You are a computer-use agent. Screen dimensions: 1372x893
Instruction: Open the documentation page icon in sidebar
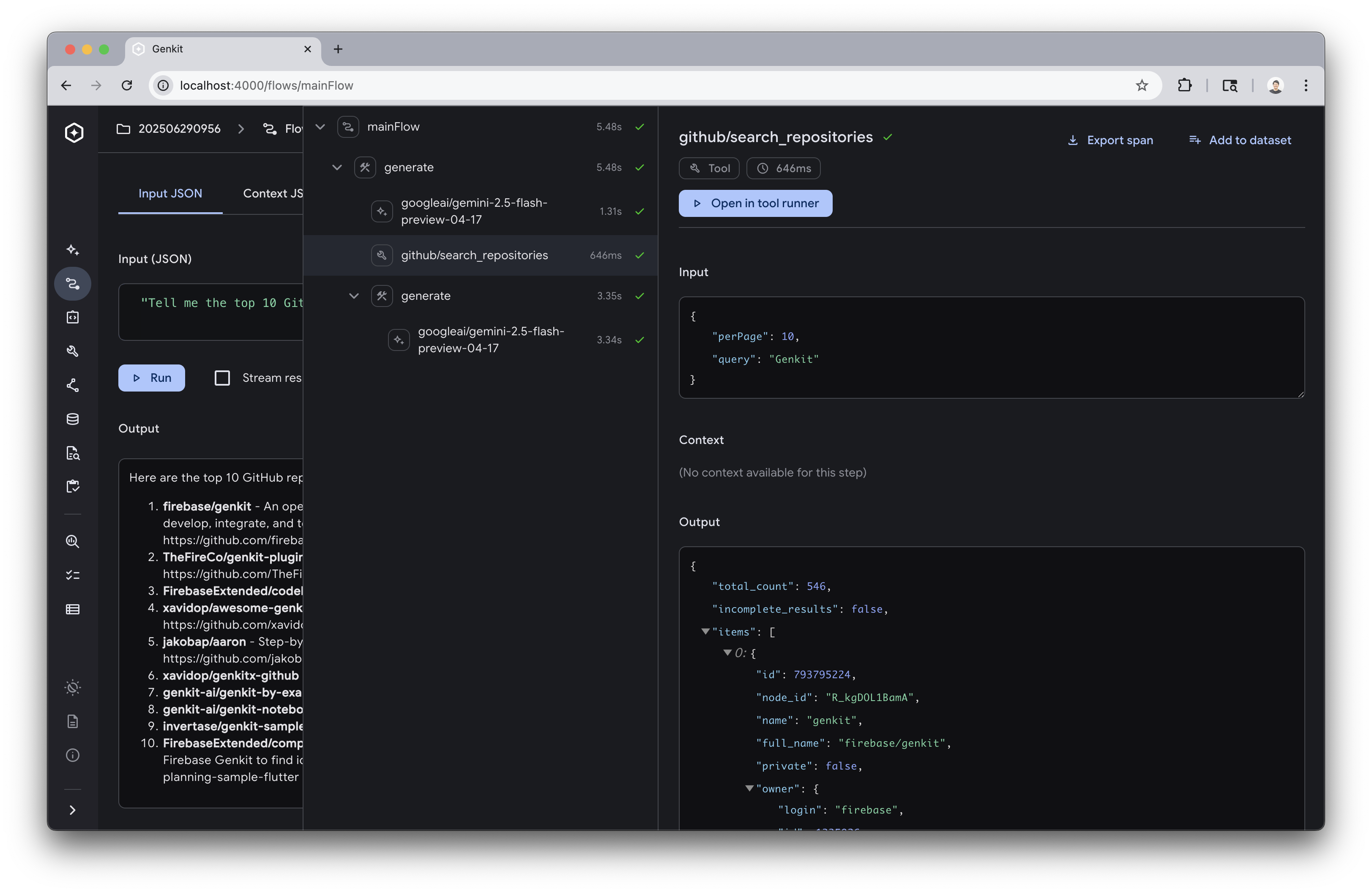73,721
